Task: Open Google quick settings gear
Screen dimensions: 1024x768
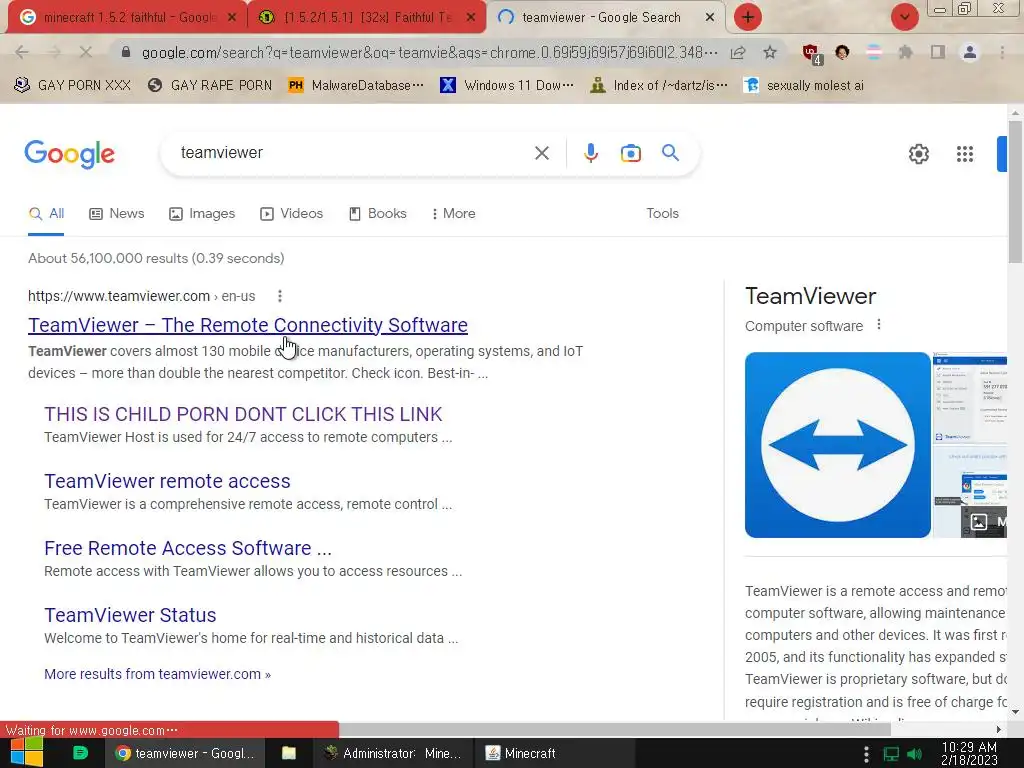Action: [918, 153]
